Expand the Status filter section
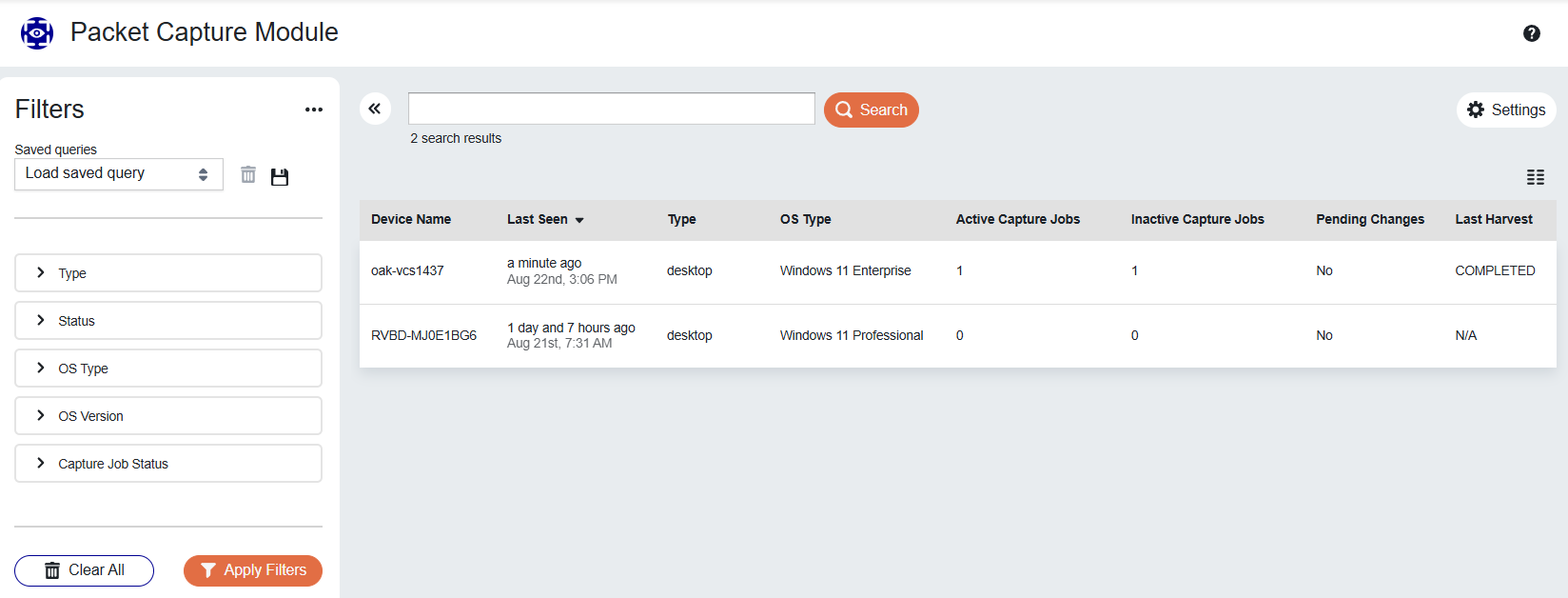1568x598 pixels. [167, 321]
